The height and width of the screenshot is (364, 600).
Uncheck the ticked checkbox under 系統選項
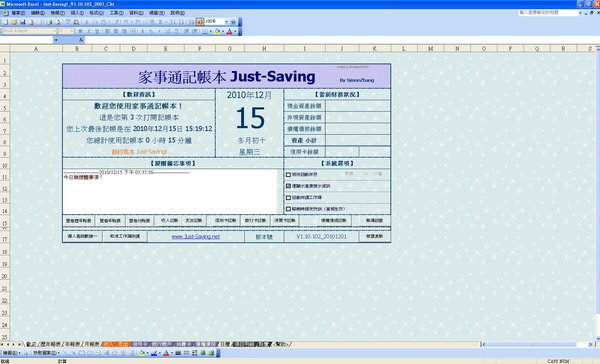click(289, 186)
